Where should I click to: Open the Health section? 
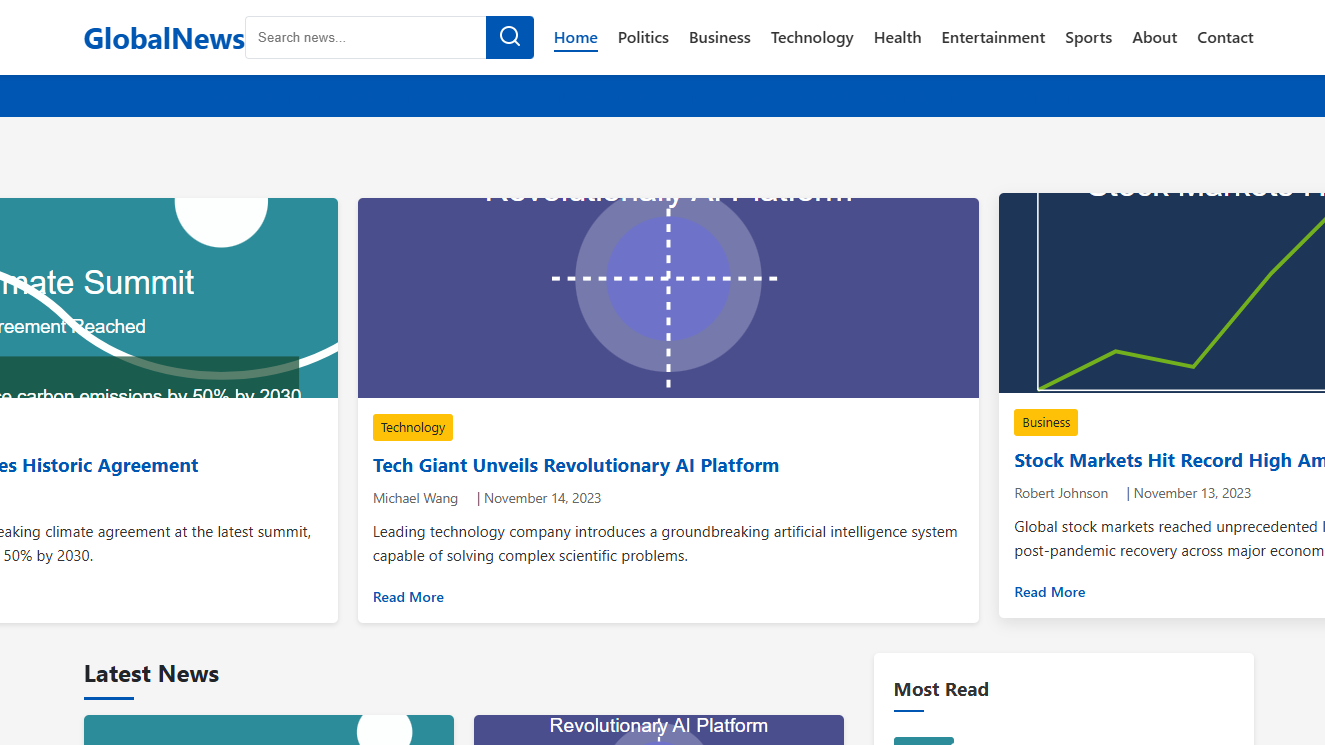[898, 38]
